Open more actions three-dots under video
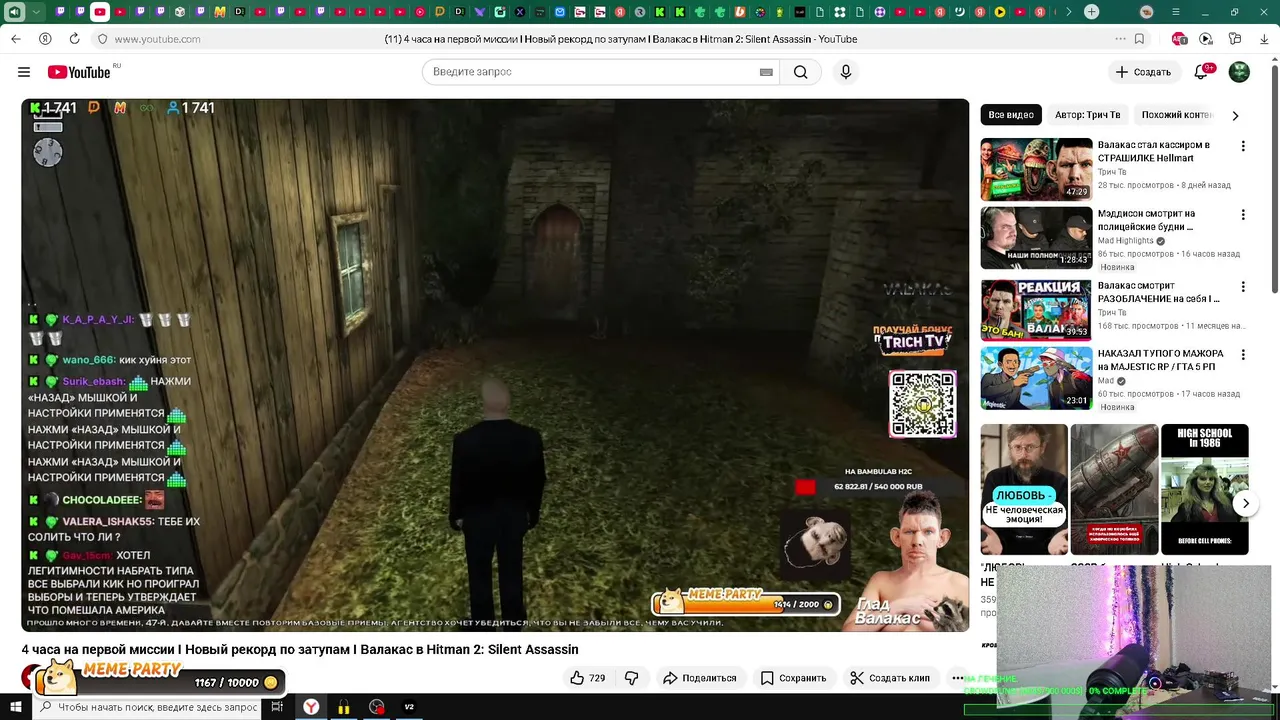Screen dimensions: 1280x720 [x=957, y=678]
